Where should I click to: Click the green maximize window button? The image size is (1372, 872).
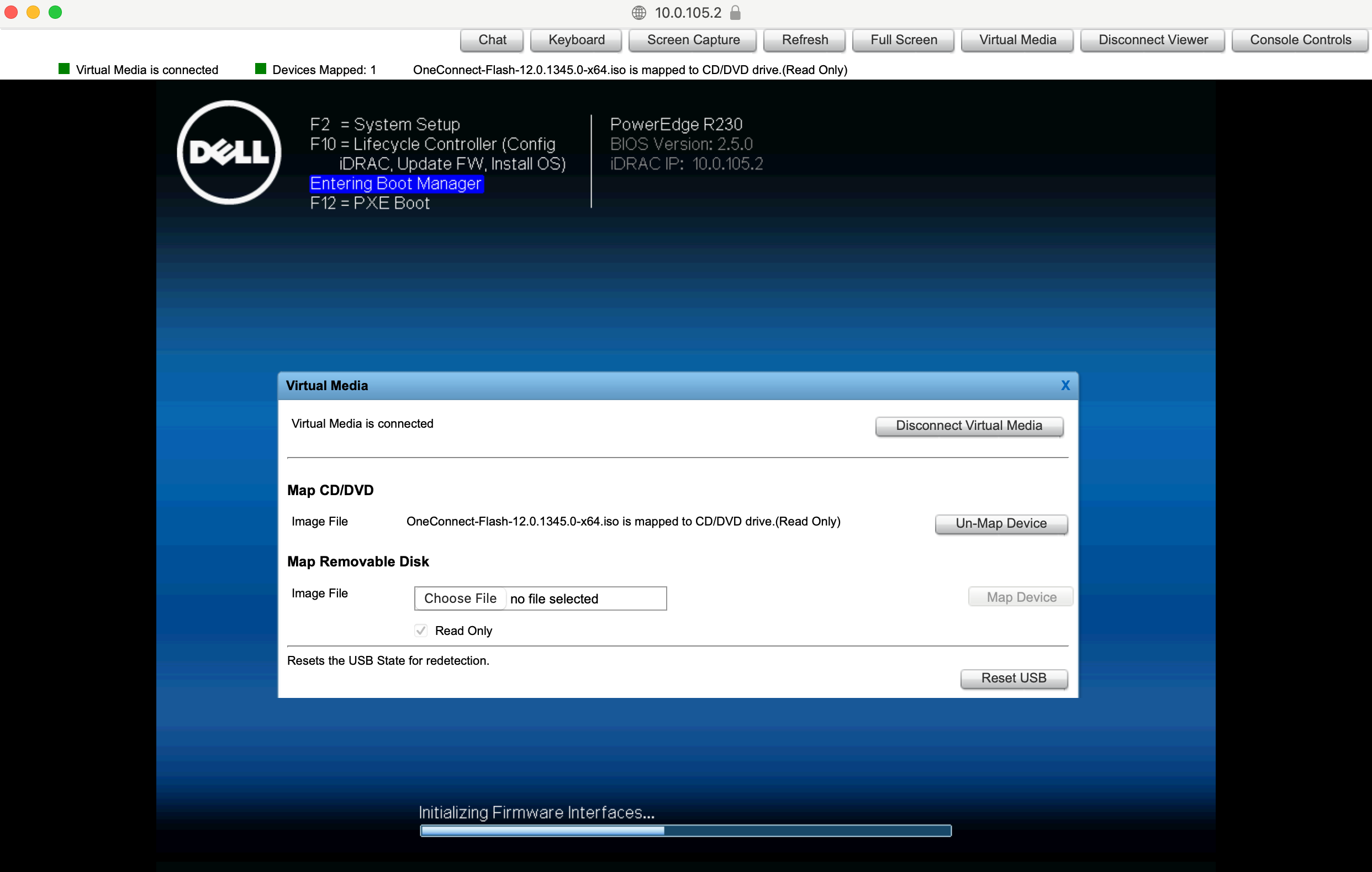tap(55, 12)
